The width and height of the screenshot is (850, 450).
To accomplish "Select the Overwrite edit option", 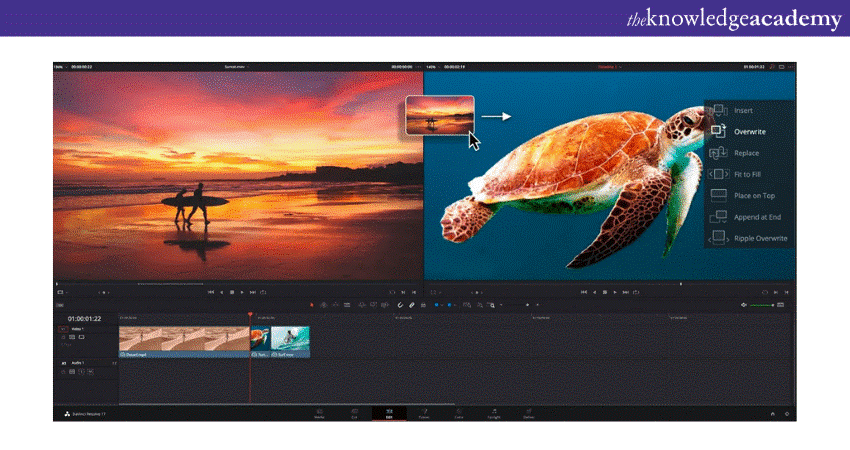I will 749,132.
